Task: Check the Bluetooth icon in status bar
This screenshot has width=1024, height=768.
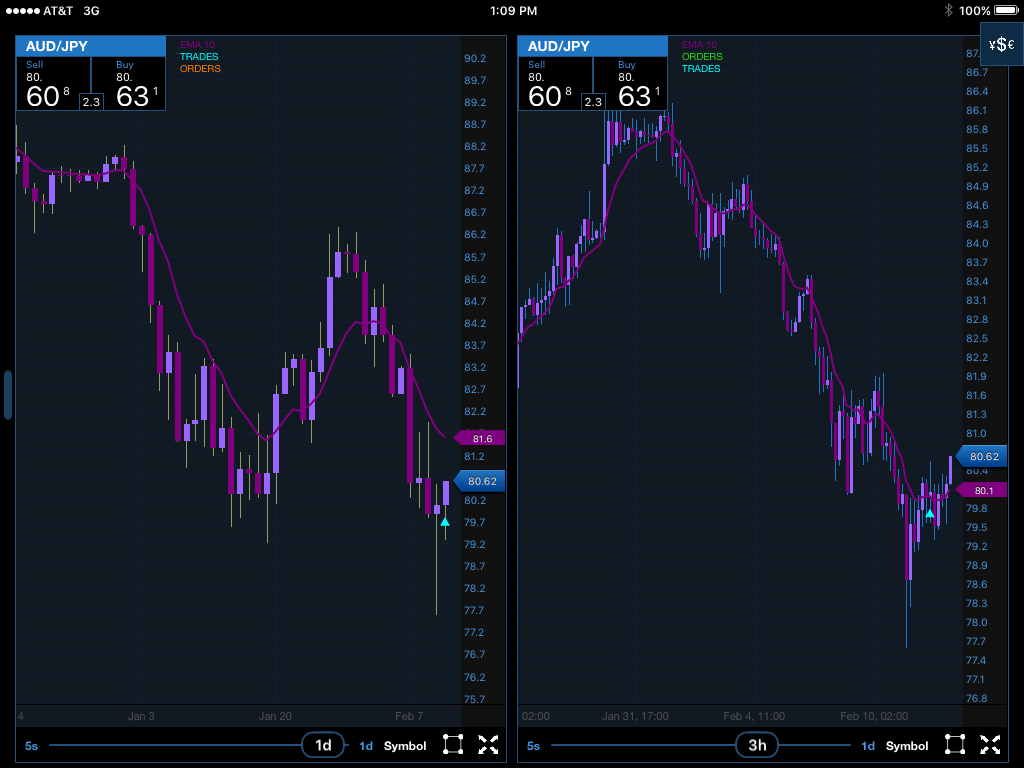Action: pos(948,11)
